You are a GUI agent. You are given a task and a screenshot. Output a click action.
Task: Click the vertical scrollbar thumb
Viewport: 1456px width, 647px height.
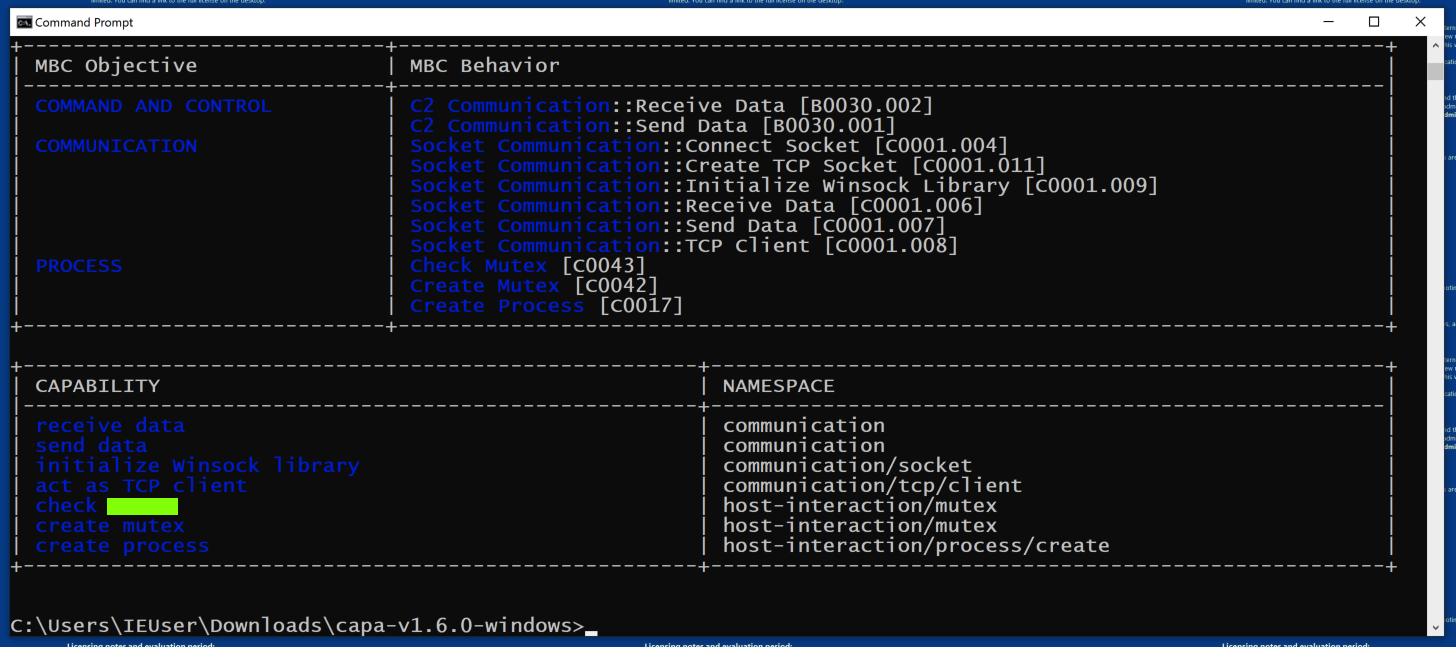tap(1437, 70)
